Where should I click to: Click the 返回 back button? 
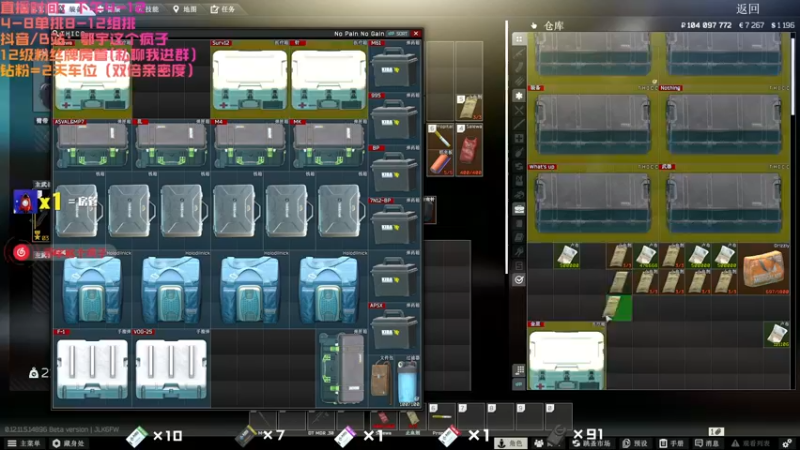tap(748, 9)
